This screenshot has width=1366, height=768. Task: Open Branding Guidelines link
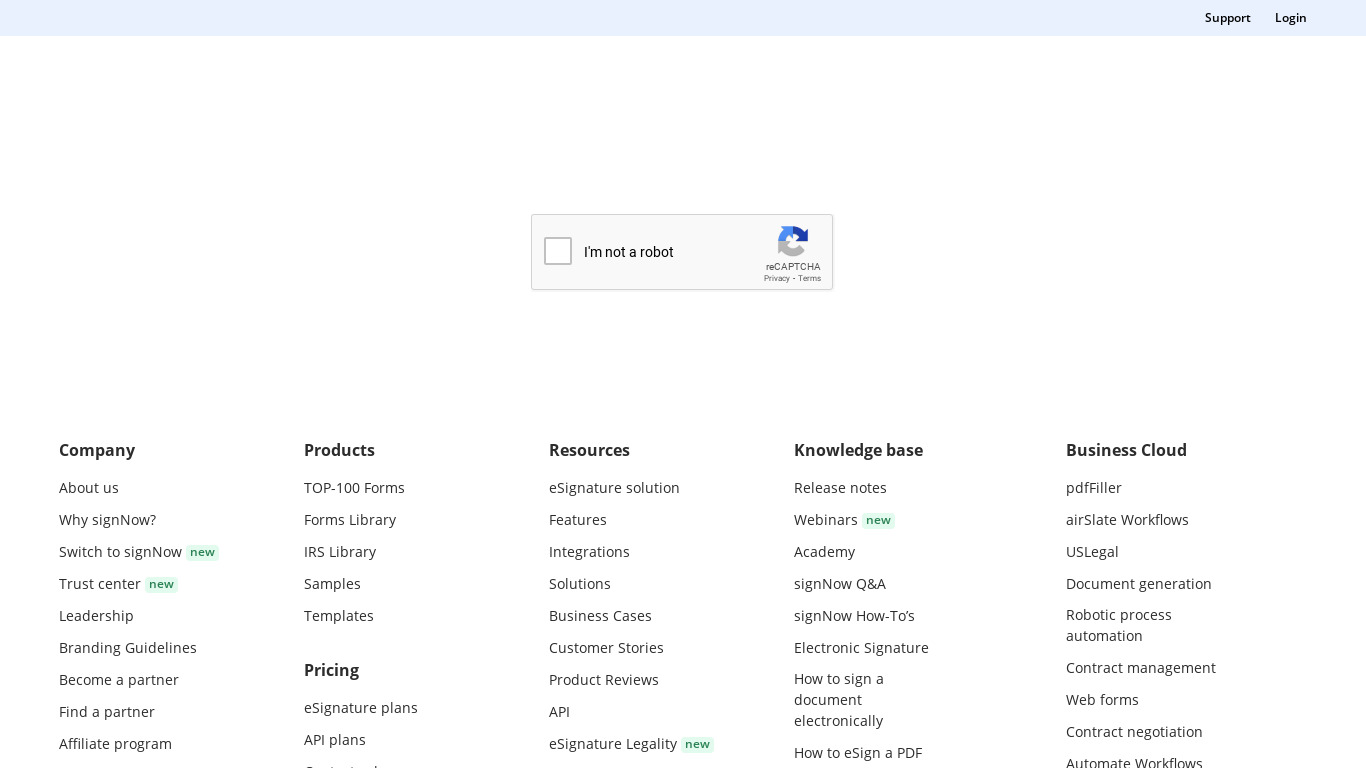pos(128,648)
